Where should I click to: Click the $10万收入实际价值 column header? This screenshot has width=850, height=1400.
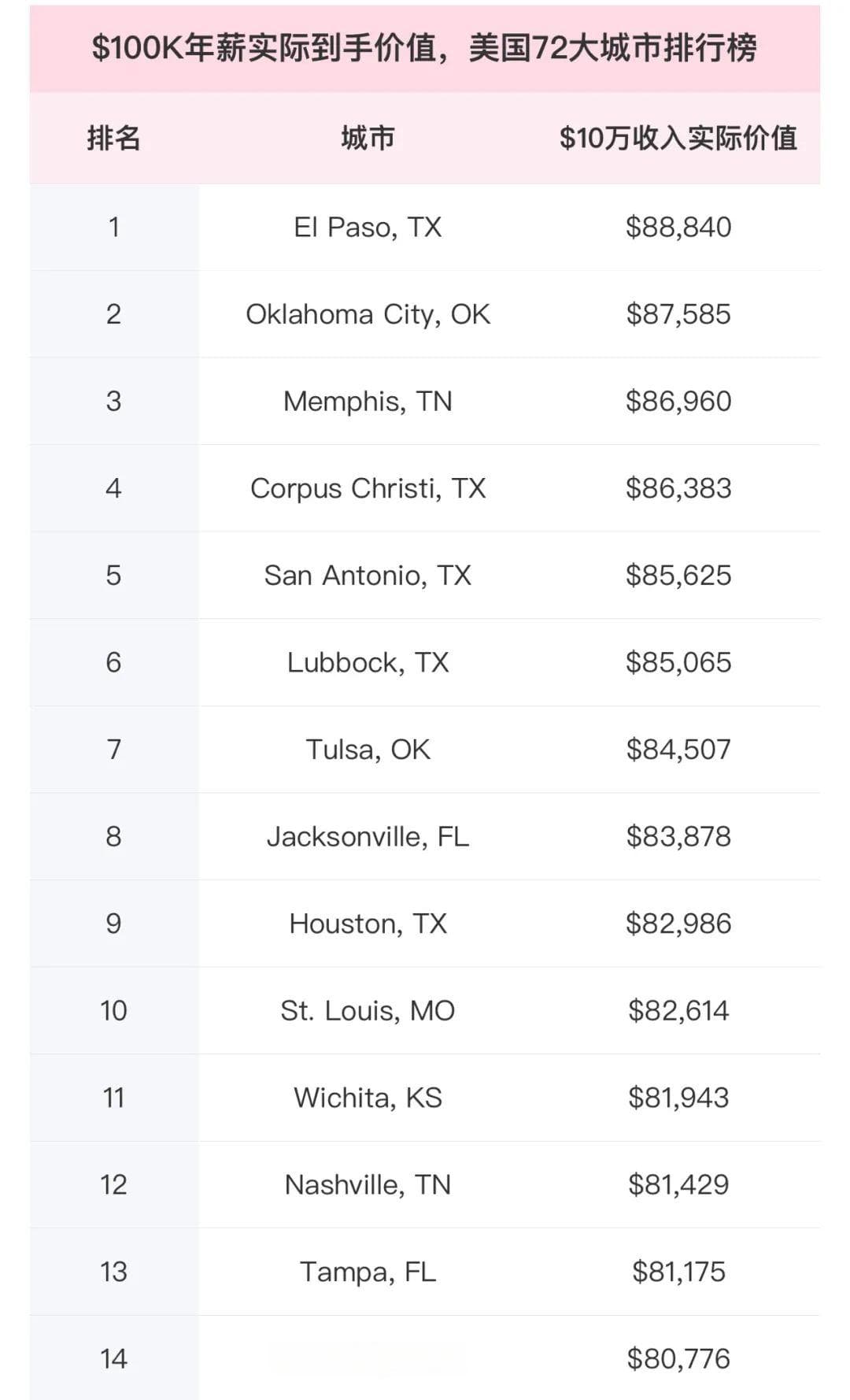pos(678,139)
